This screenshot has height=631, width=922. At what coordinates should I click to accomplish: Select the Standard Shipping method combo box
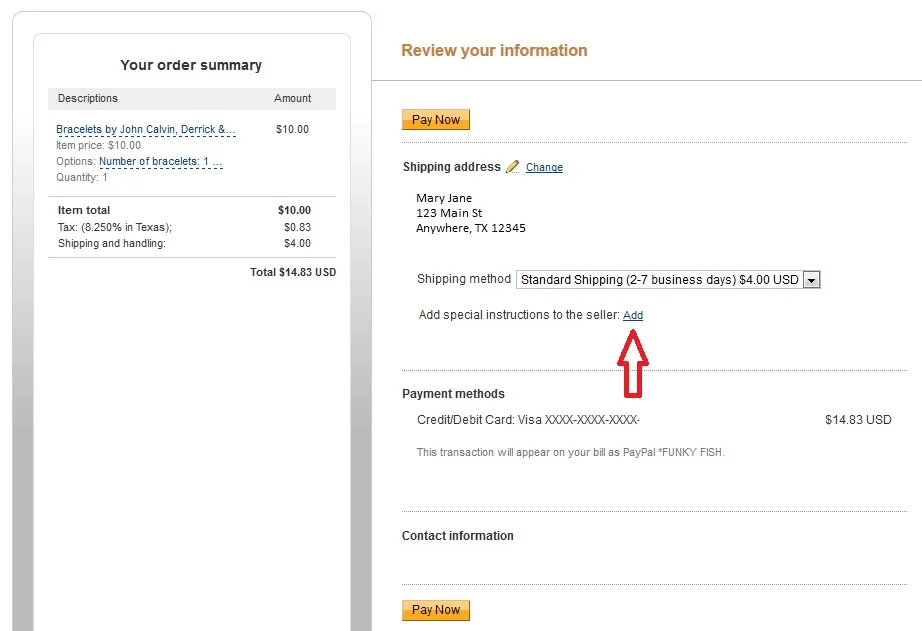click(x=667, y=280)
